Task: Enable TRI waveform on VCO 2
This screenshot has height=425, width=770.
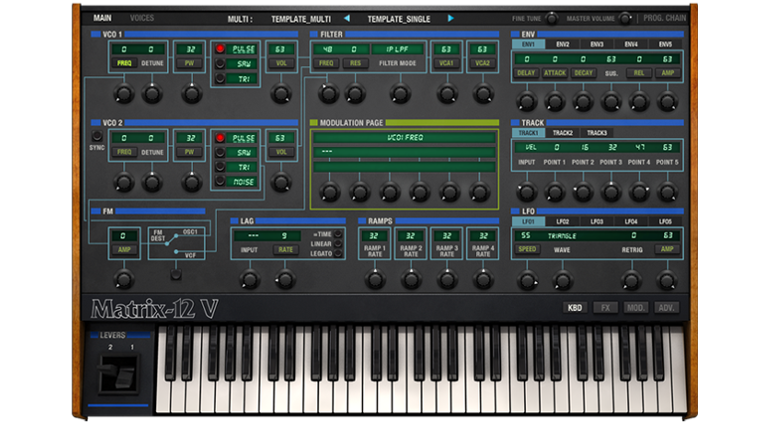Action: tap(220, 167)
